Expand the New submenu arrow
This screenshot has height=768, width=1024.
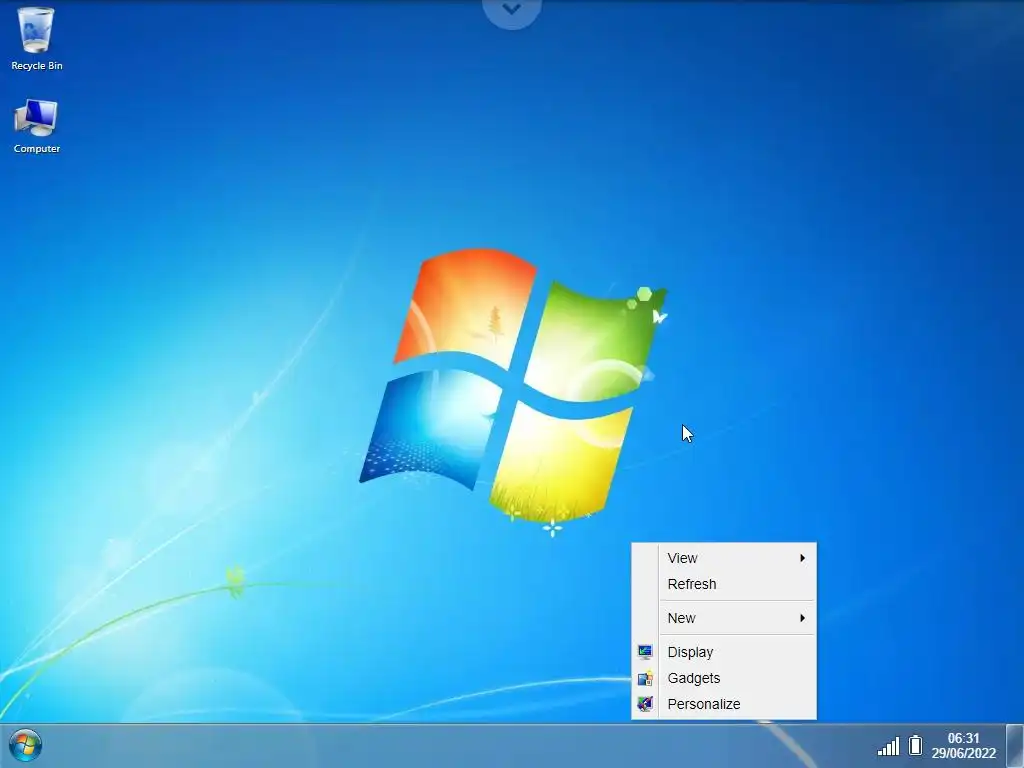pos(803,618)
